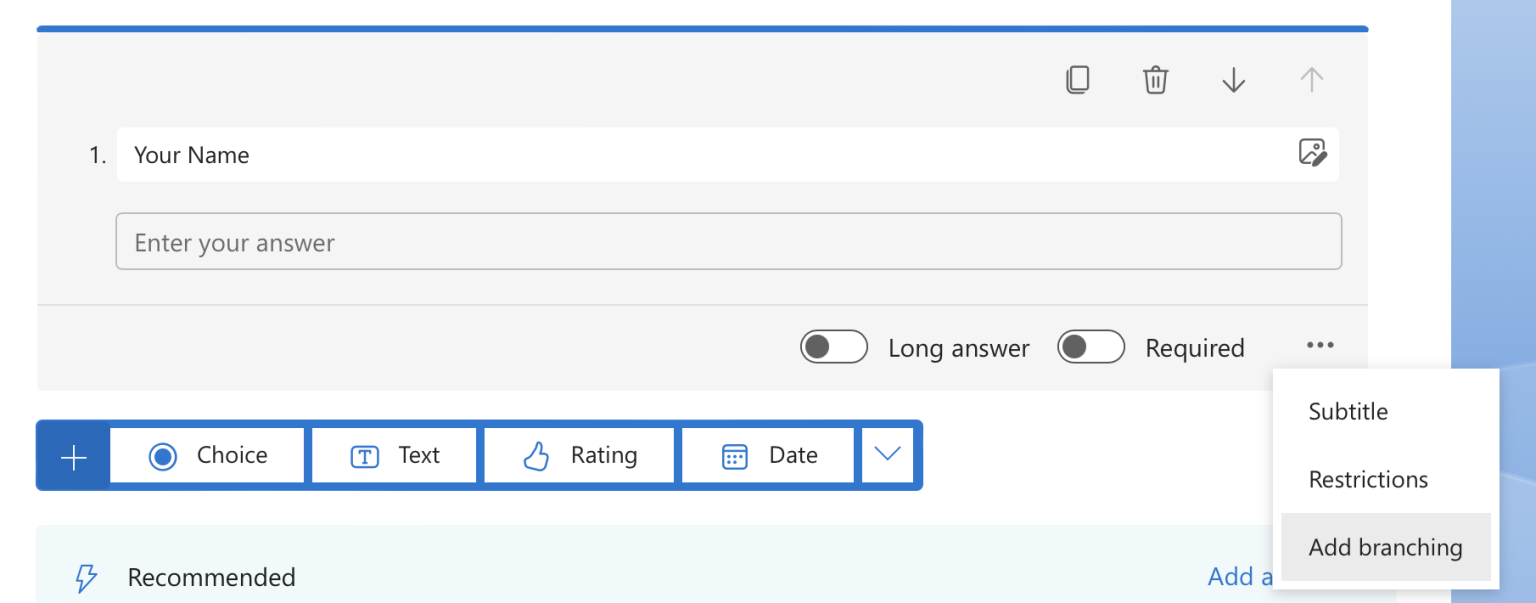Click the Recommended lightning bolt icon
This screenshot has width=1536, height=603.
pos(86,578)
